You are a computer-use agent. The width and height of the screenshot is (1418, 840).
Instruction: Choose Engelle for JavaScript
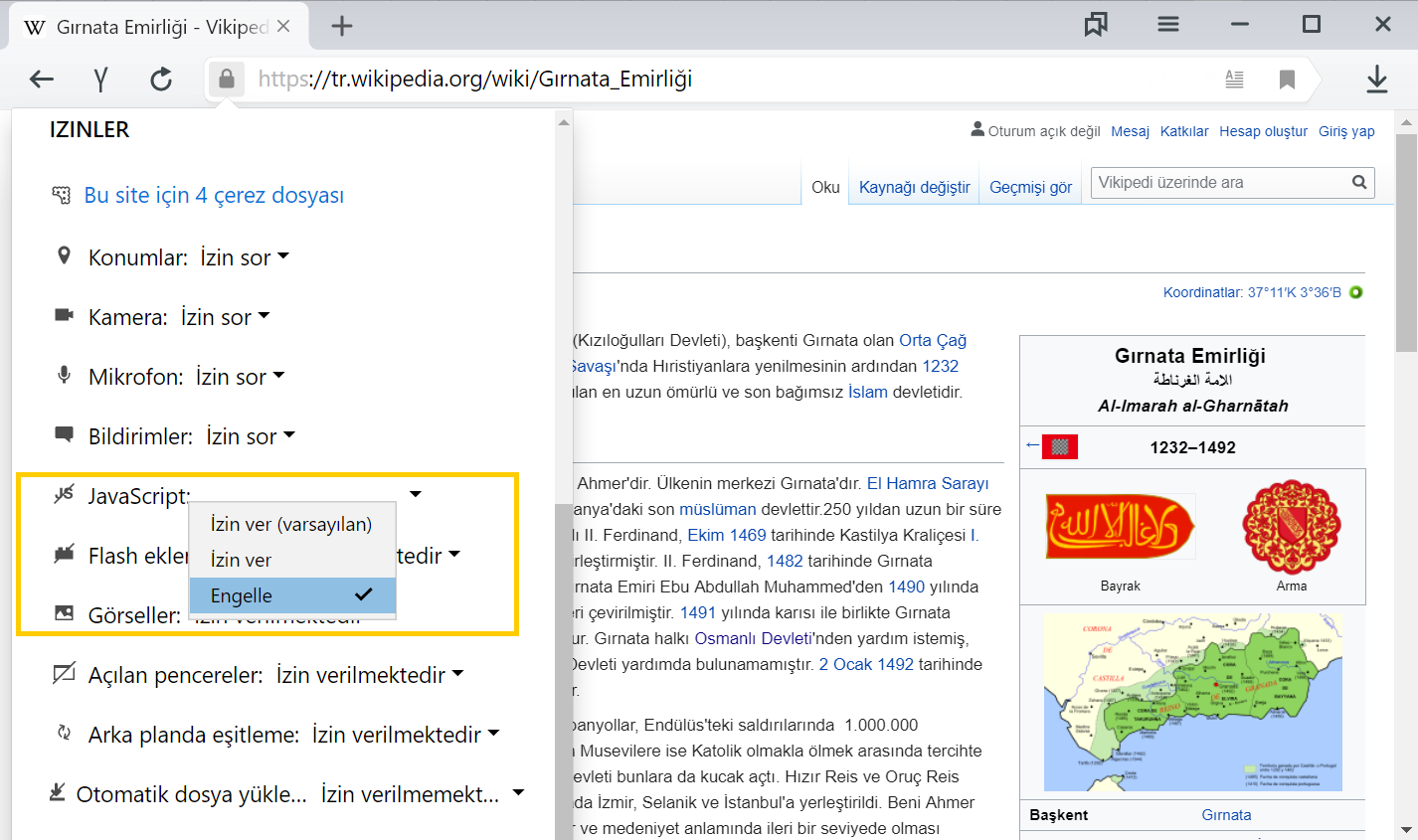tap(292, 595)
